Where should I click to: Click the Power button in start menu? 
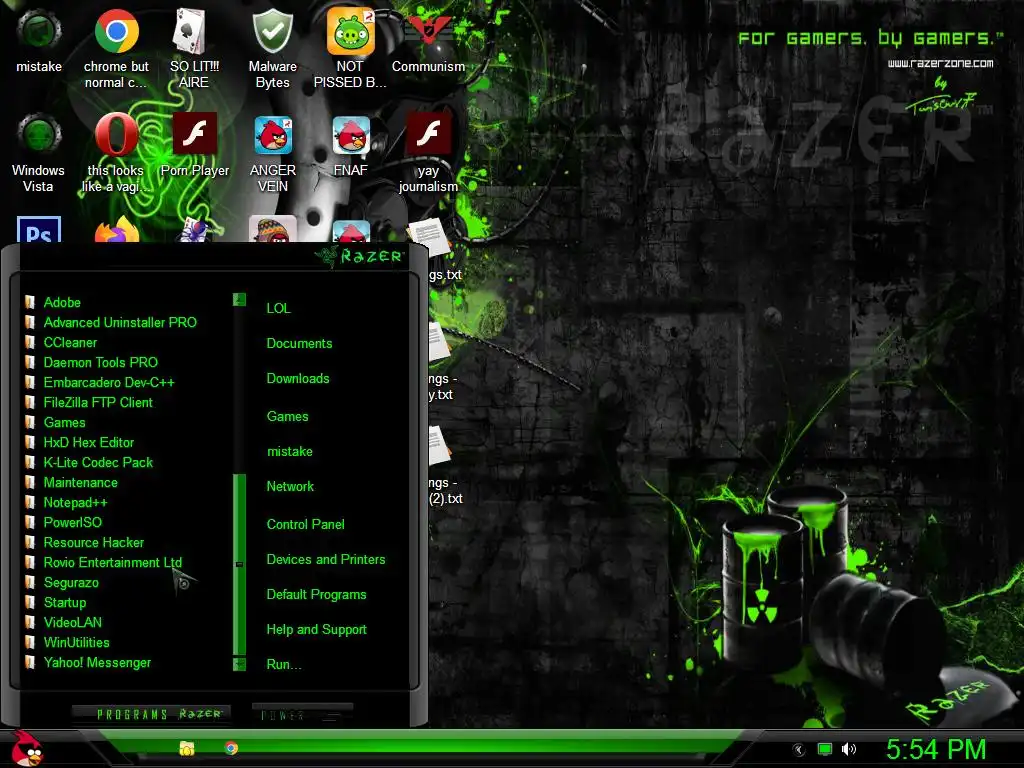click(x=302, y=714)
